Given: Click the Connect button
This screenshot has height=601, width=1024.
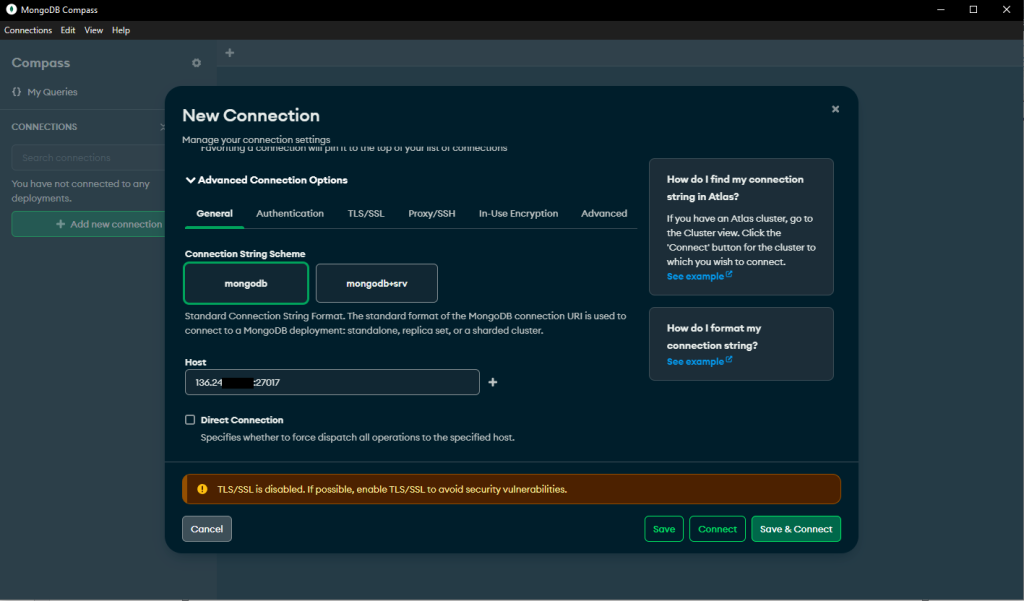Looking at the screenshot, I should [717, 529].
